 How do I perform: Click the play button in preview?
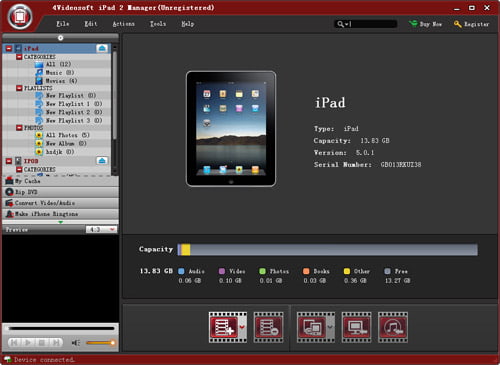coord(28,343)
